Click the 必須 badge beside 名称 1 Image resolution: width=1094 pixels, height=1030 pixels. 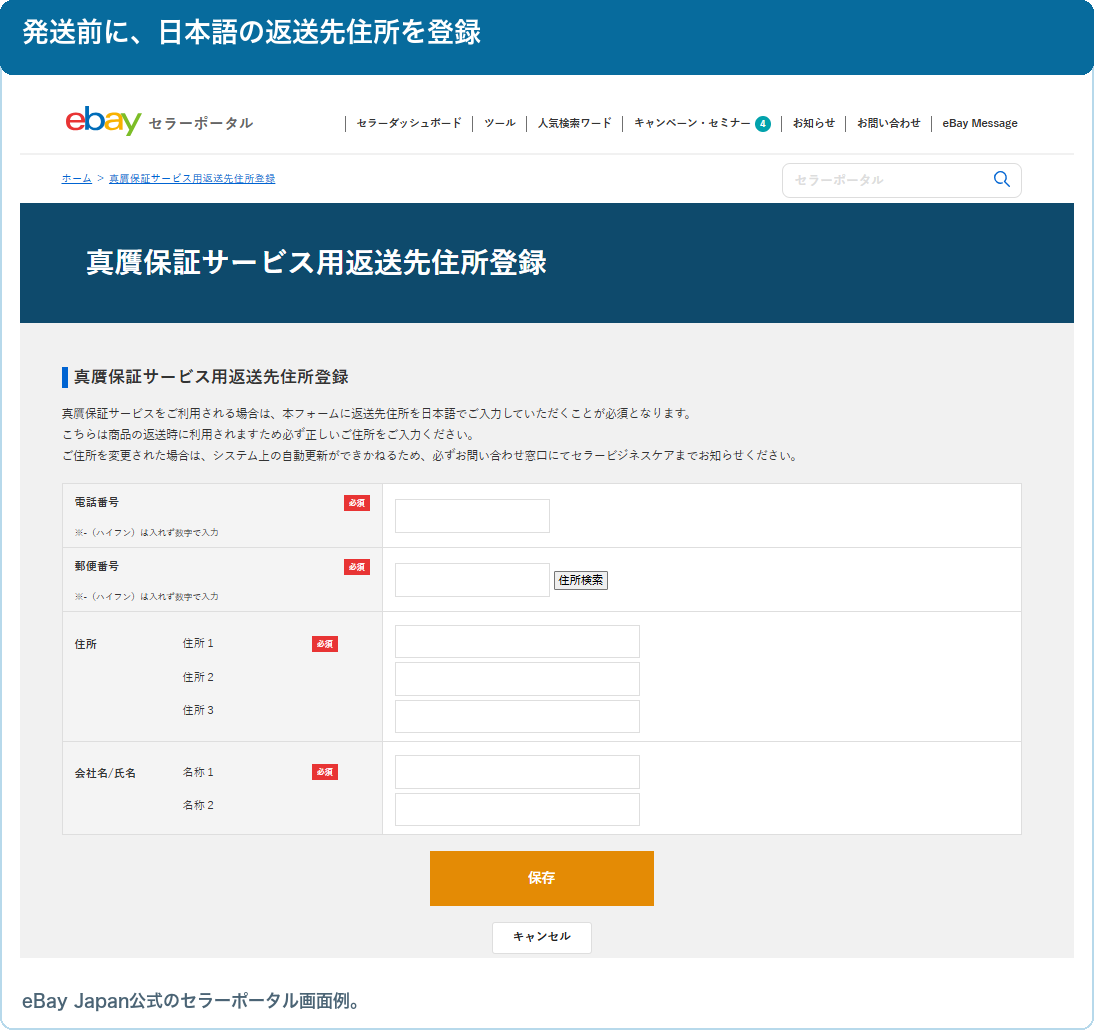point(324,772)
